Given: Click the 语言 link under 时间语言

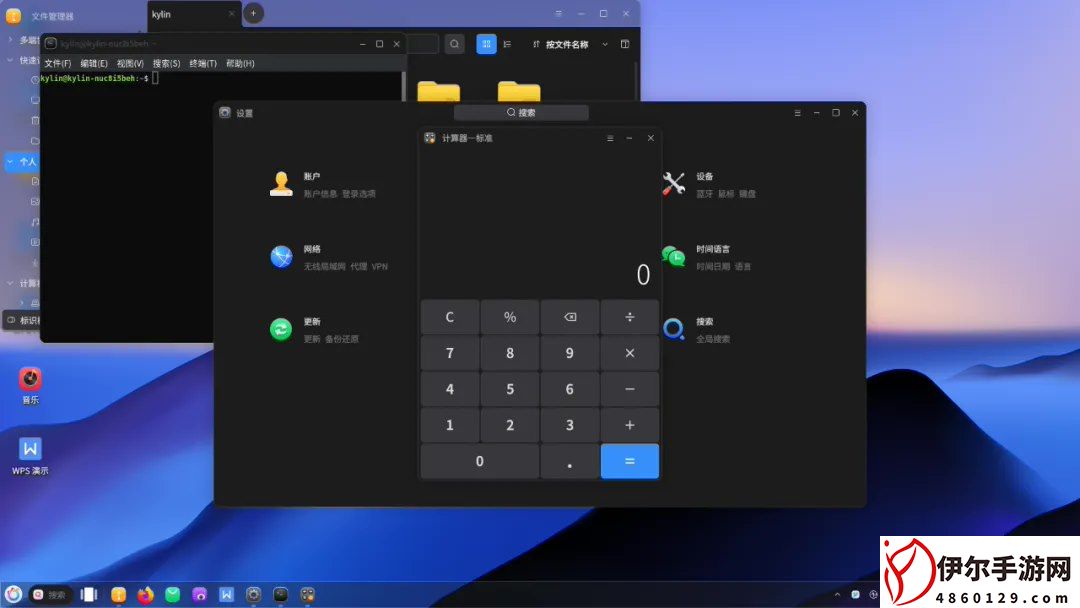Looking at the screenshot, I should (x=742, y=266).
